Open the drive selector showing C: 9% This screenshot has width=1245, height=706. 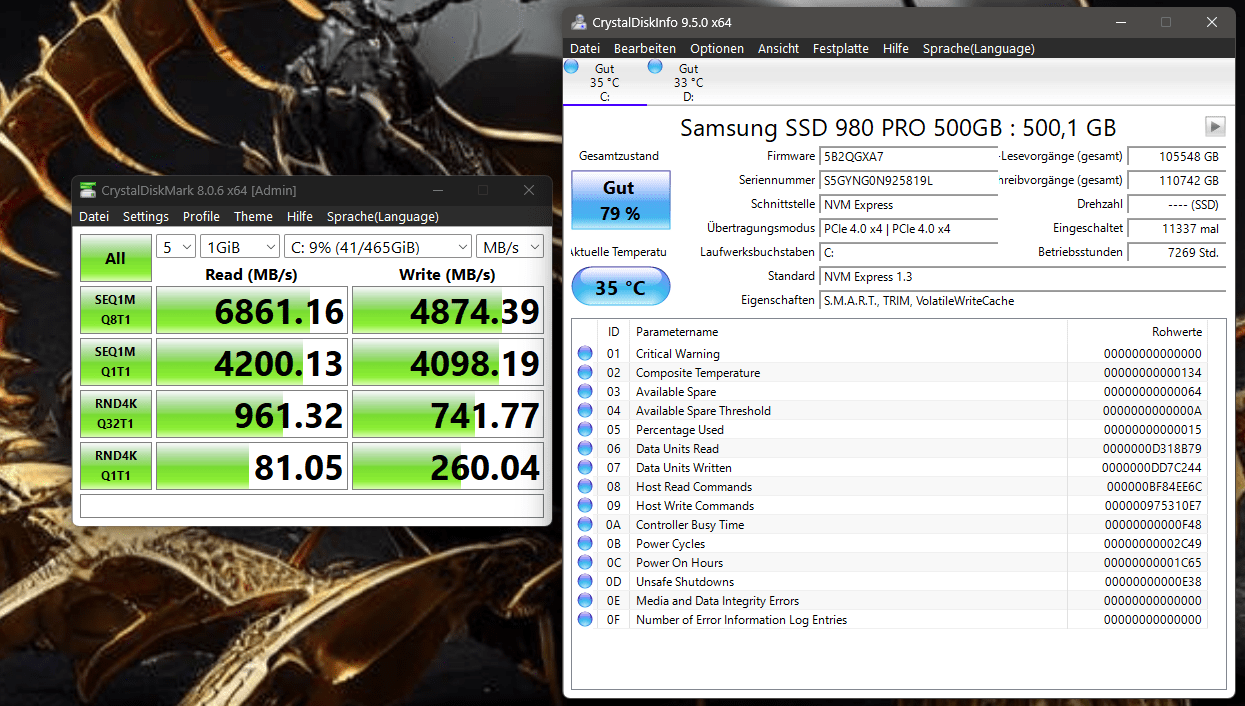click(x=378, y=247)
